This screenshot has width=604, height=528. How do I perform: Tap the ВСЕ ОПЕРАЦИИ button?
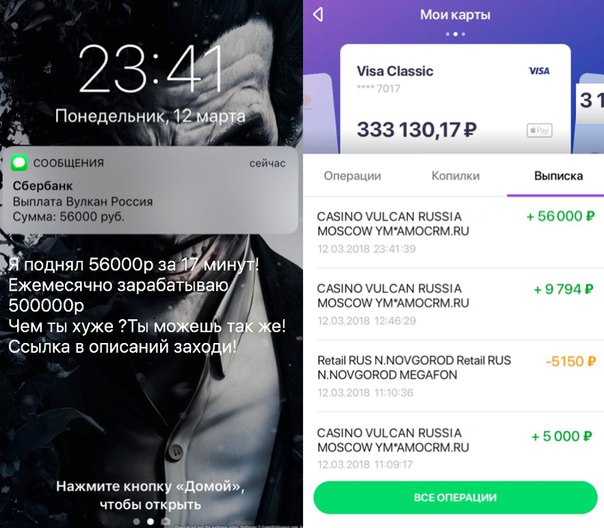455,497
